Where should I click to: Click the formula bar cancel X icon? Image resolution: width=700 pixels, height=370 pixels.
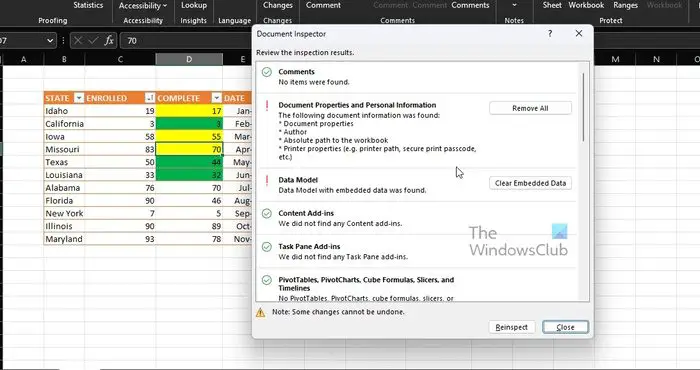(78, 41)
